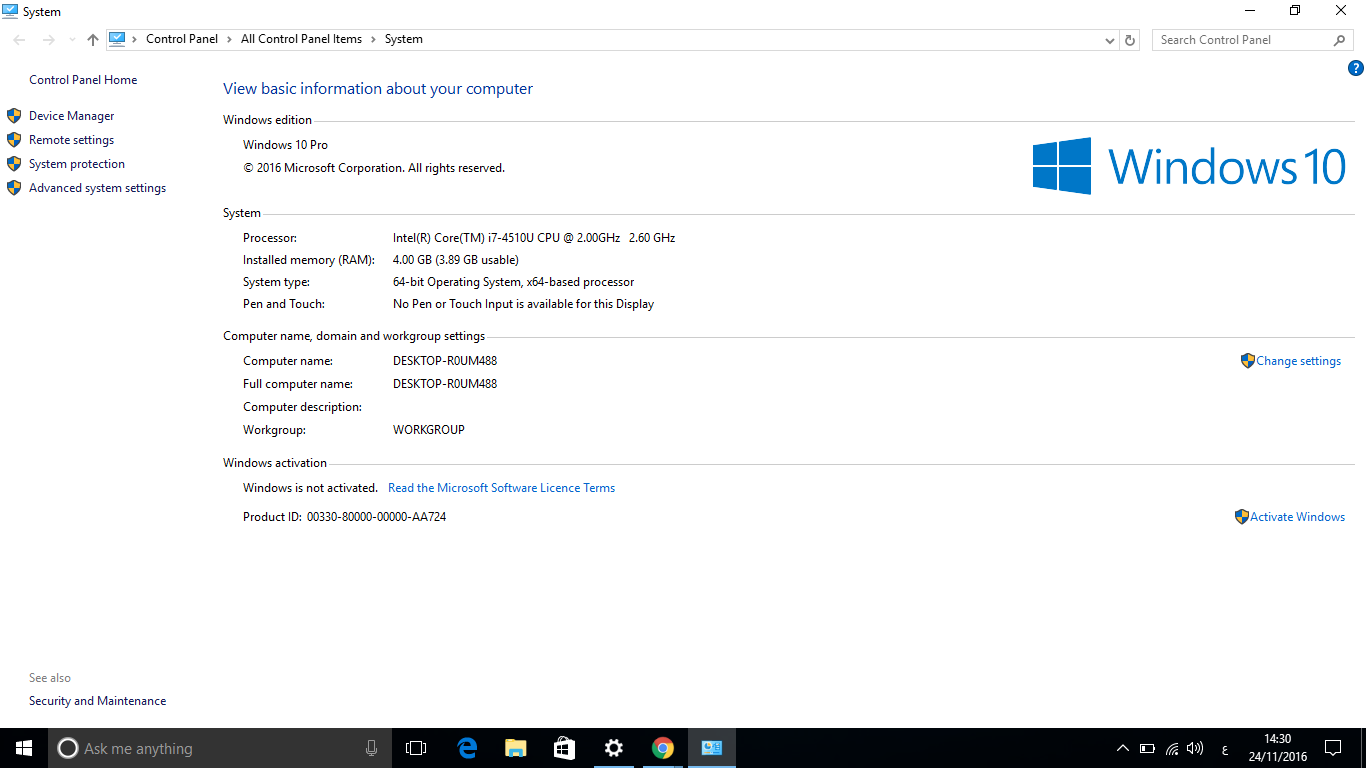Open Task View from the taskbar
The image size is (1366, 768).
tap(416, 748)
